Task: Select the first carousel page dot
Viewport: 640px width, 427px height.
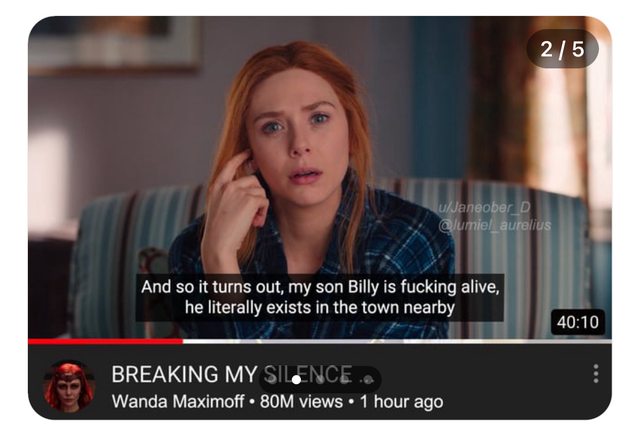Action: (272, 380)
